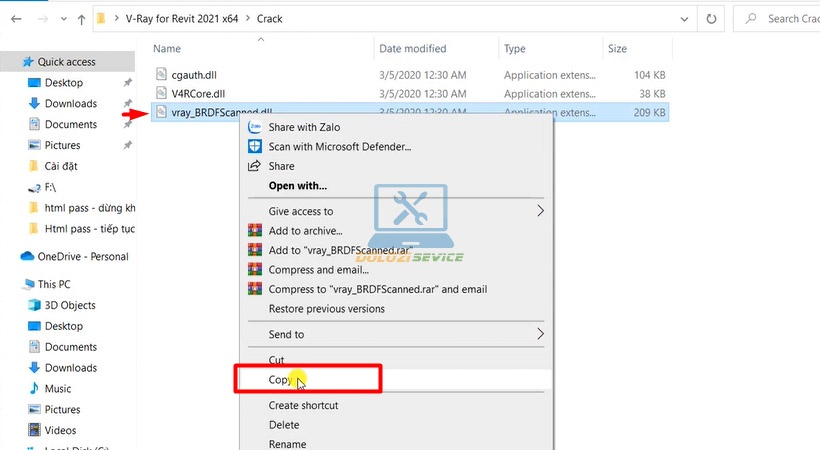Screen dimensions: 820x450
Task: Select the cgauth.dll file name
Action: point(194,75)
